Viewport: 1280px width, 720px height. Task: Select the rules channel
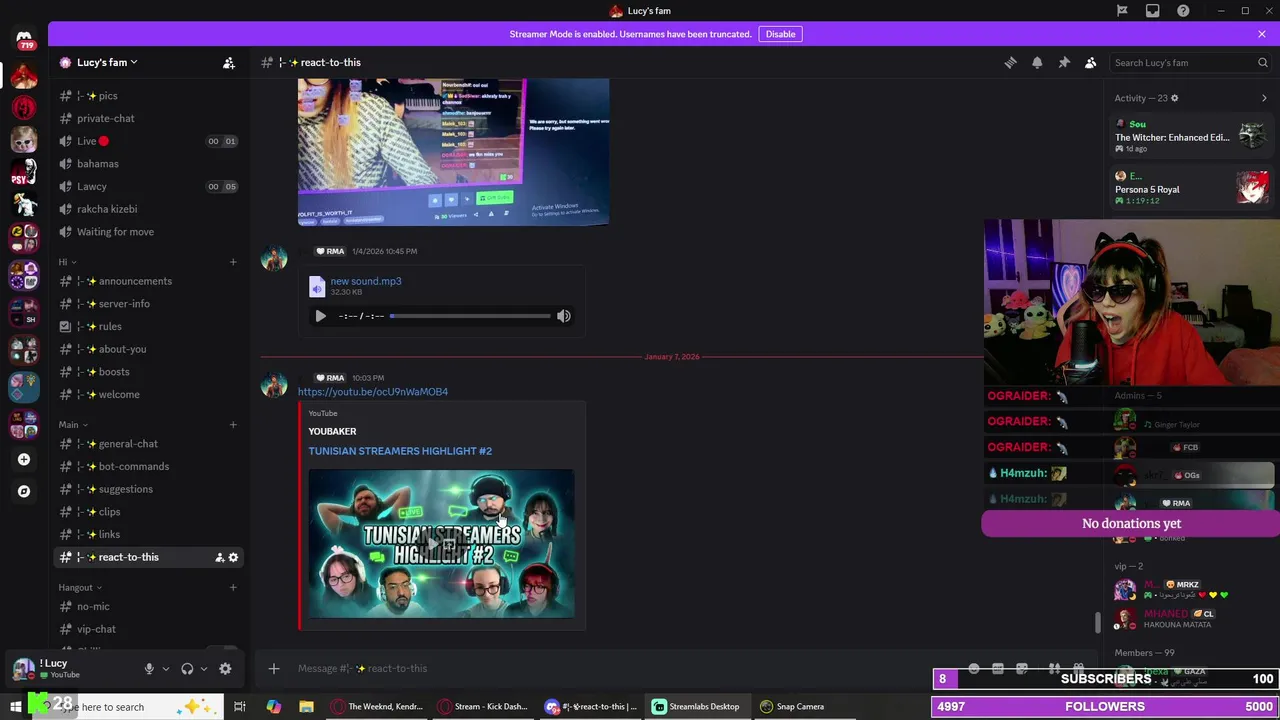coord(148,326)
